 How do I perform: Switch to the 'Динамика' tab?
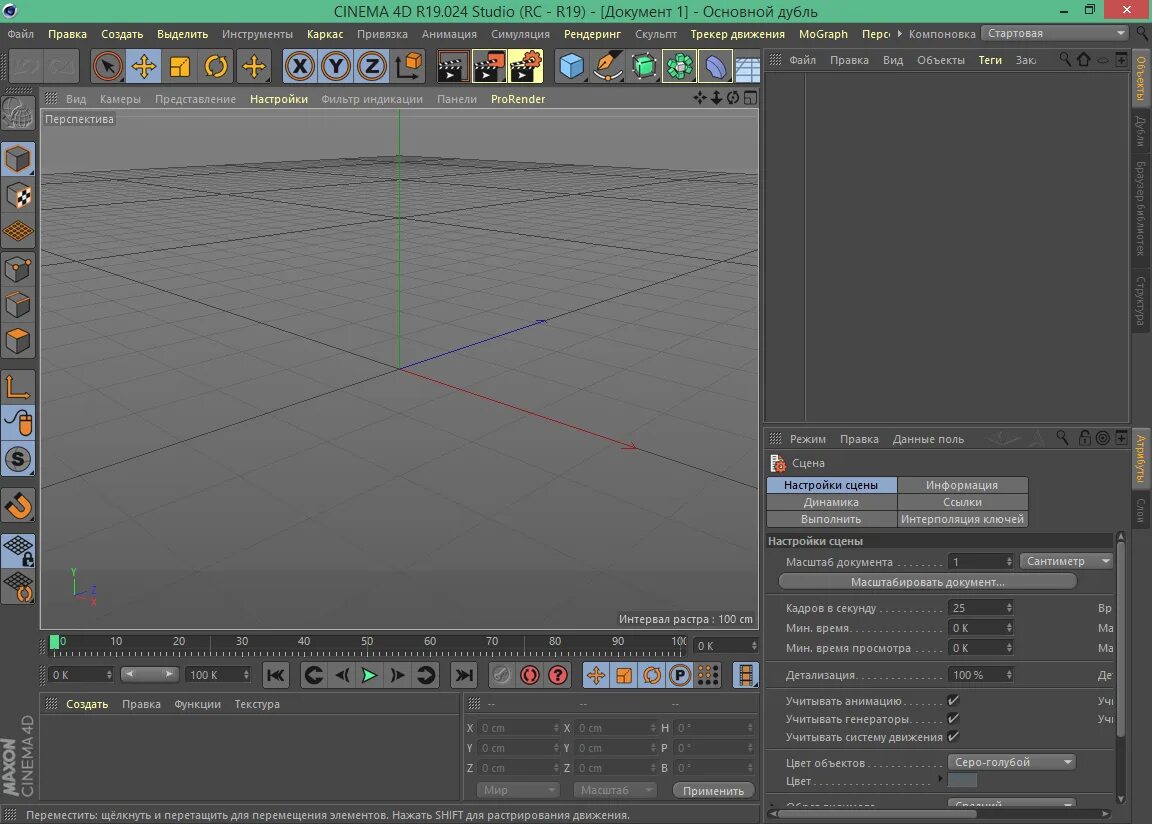pyautogui.click(x=831, y=502)
